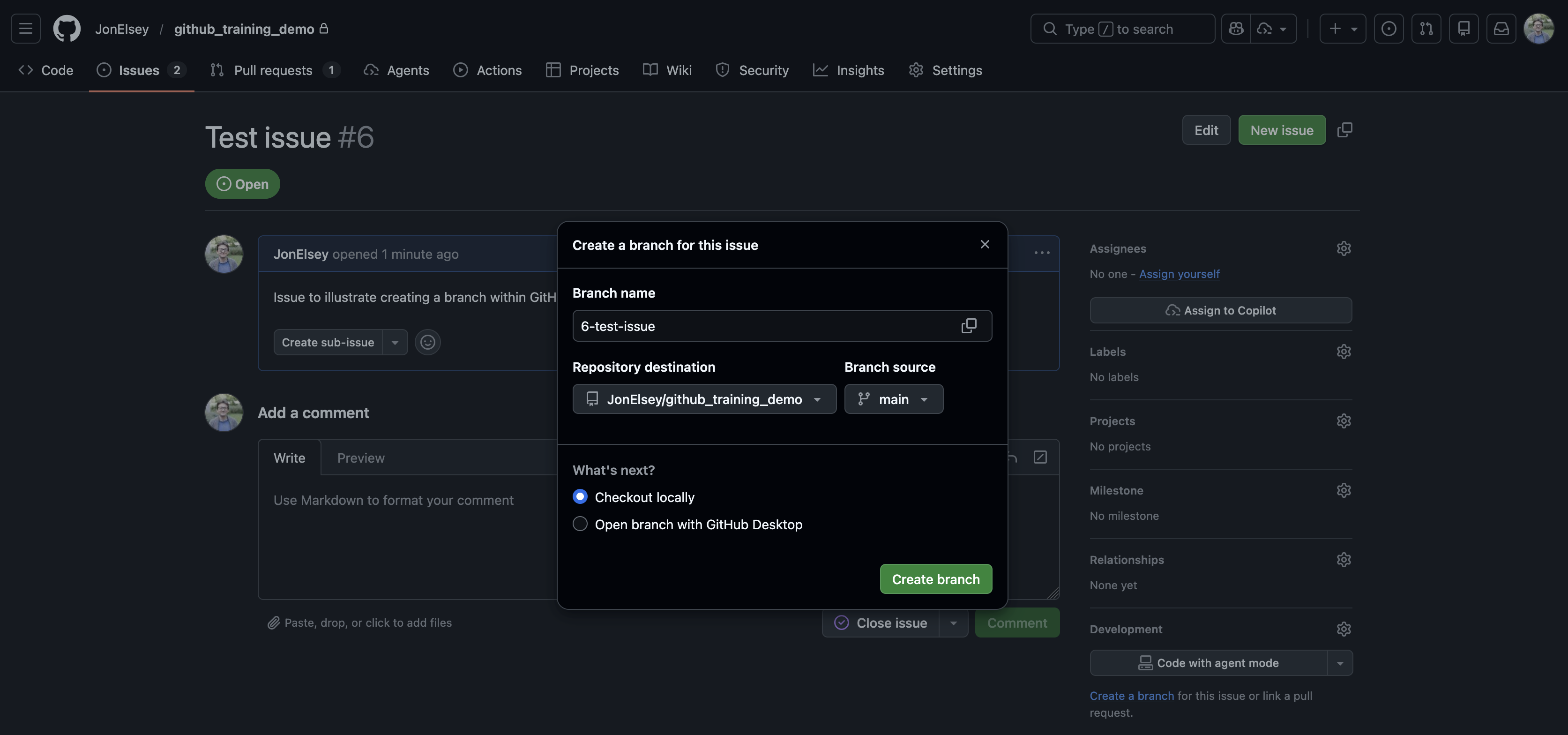
Task: Open the notifications inbox icon
Action: 1501,29
